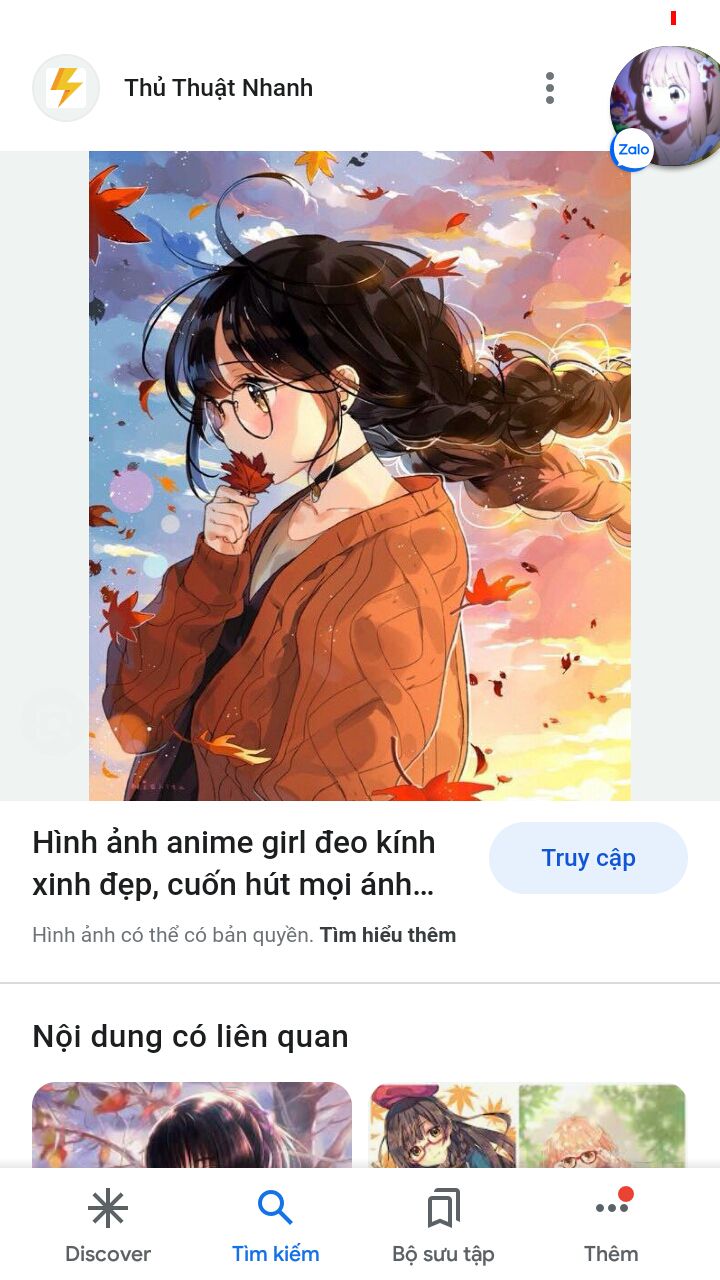Open the Thủ Thuật Nhanh source name
This screenshot has height=1280, width=720.
coord(218,88)
